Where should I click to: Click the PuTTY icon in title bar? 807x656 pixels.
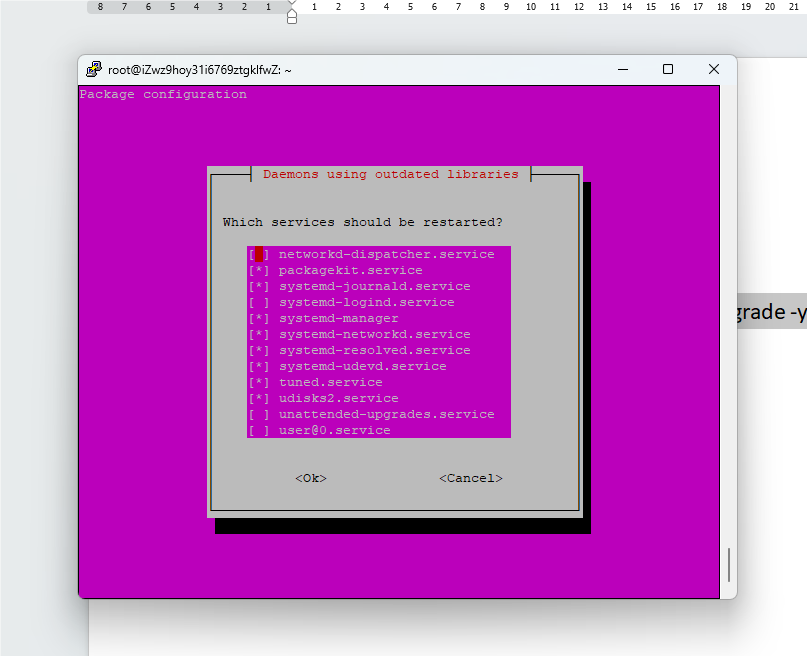tap(94, 69)
